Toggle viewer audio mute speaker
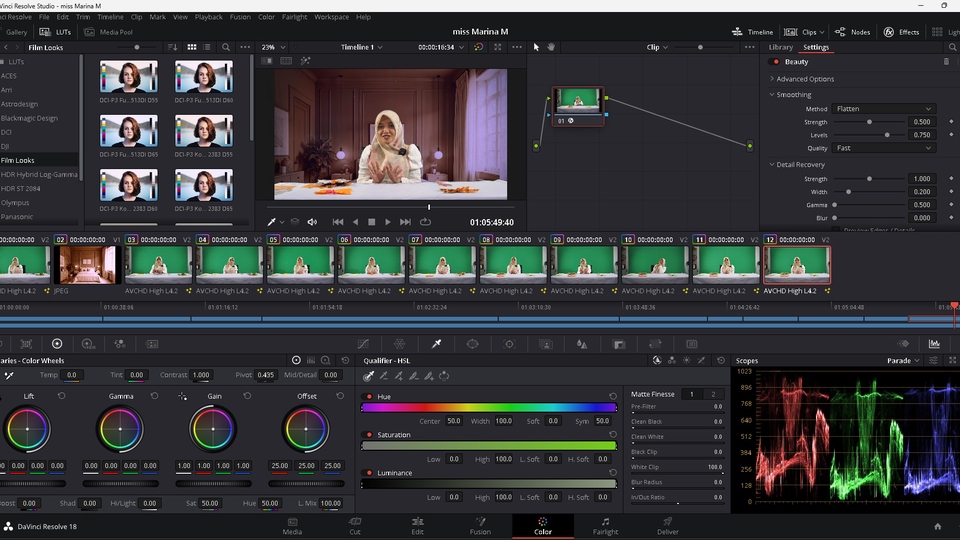Image resolution: width=960 pixels, height=540 pixels. click(x=312, y=222)
